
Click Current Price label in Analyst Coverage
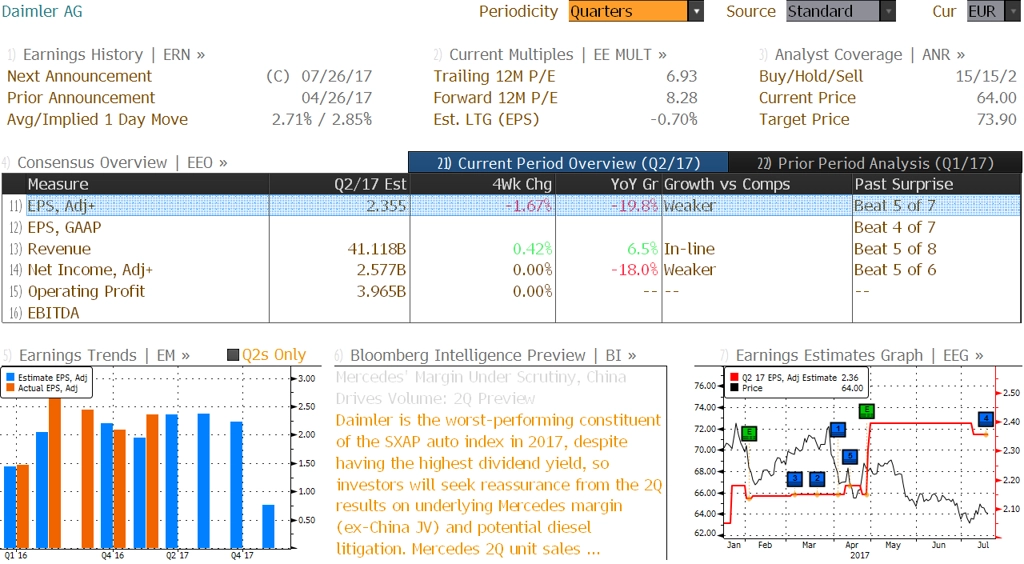pos(807,97)
